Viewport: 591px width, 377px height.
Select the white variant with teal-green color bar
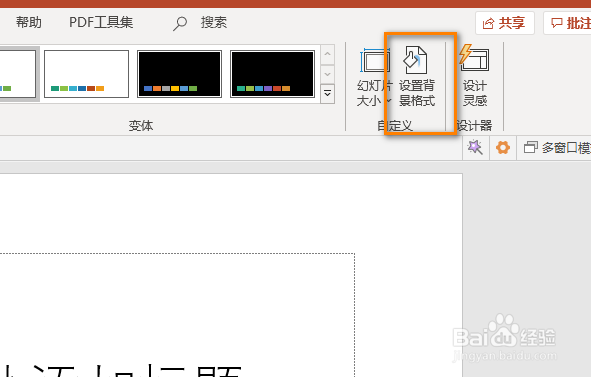pyautogui.click(x=86, y=74)
